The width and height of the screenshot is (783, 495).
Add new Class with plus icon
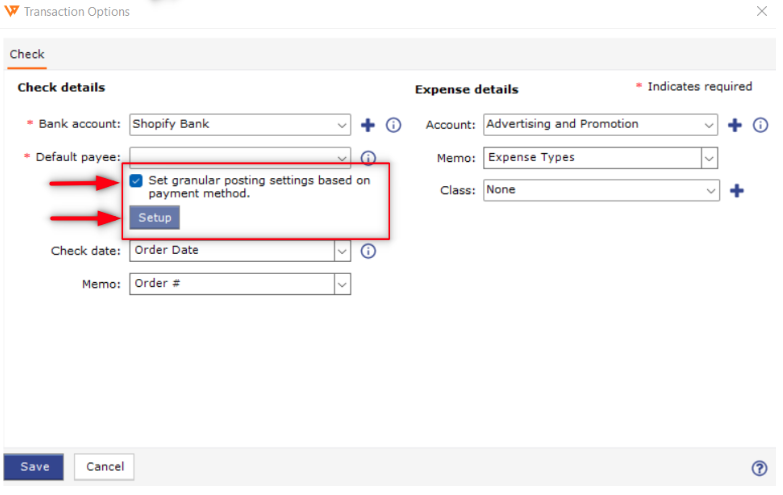click(737, 190)
